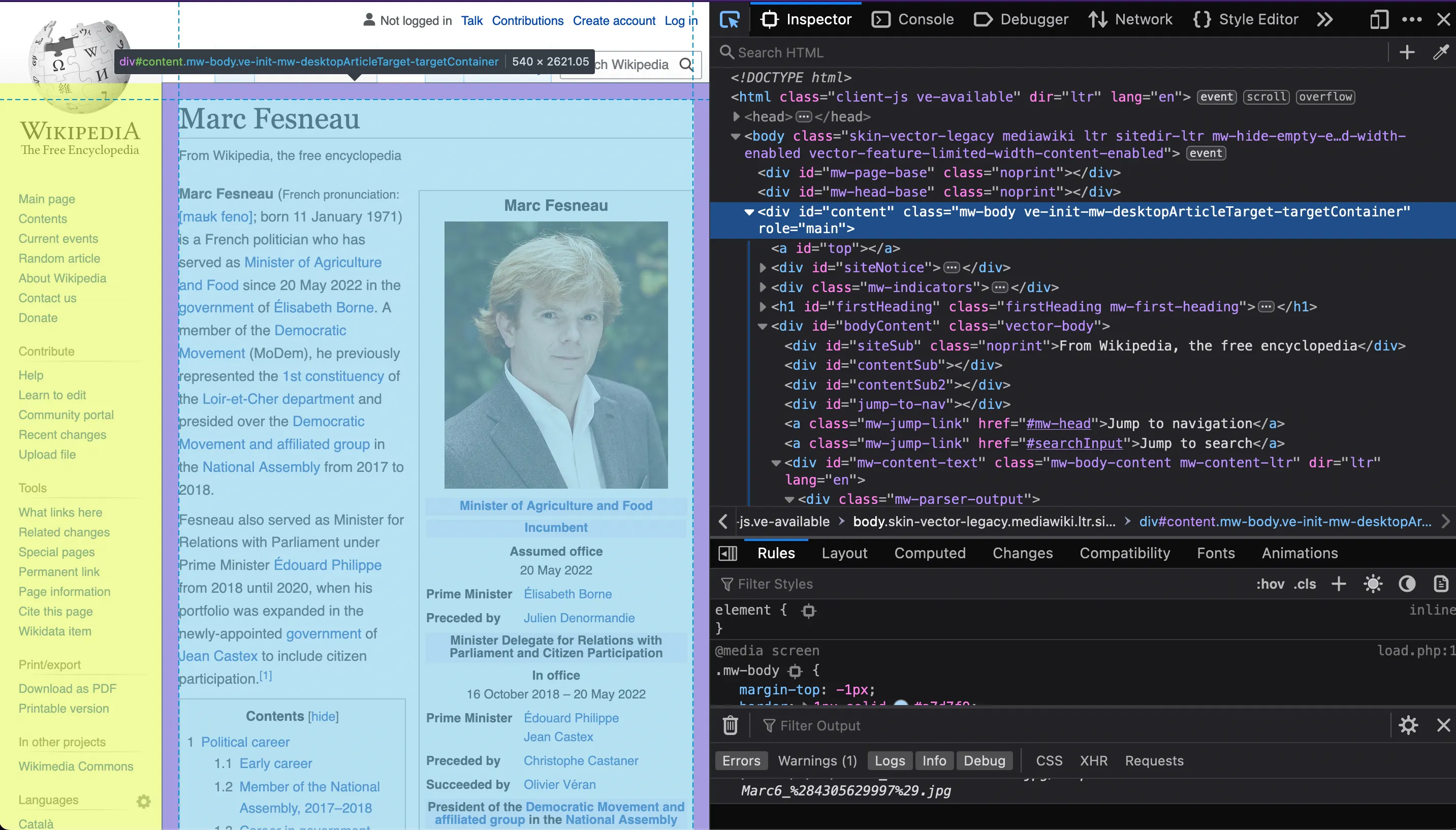Simulate dark color scheme with moon icon
This screenshot has width=1456, height=830.
click(1407, 583)
